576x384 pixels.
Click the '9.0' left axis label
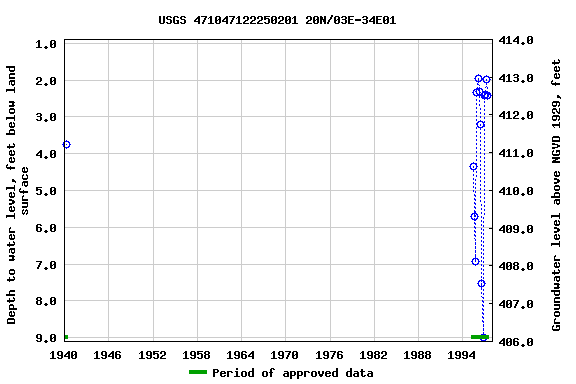click(x=46, y=338)
